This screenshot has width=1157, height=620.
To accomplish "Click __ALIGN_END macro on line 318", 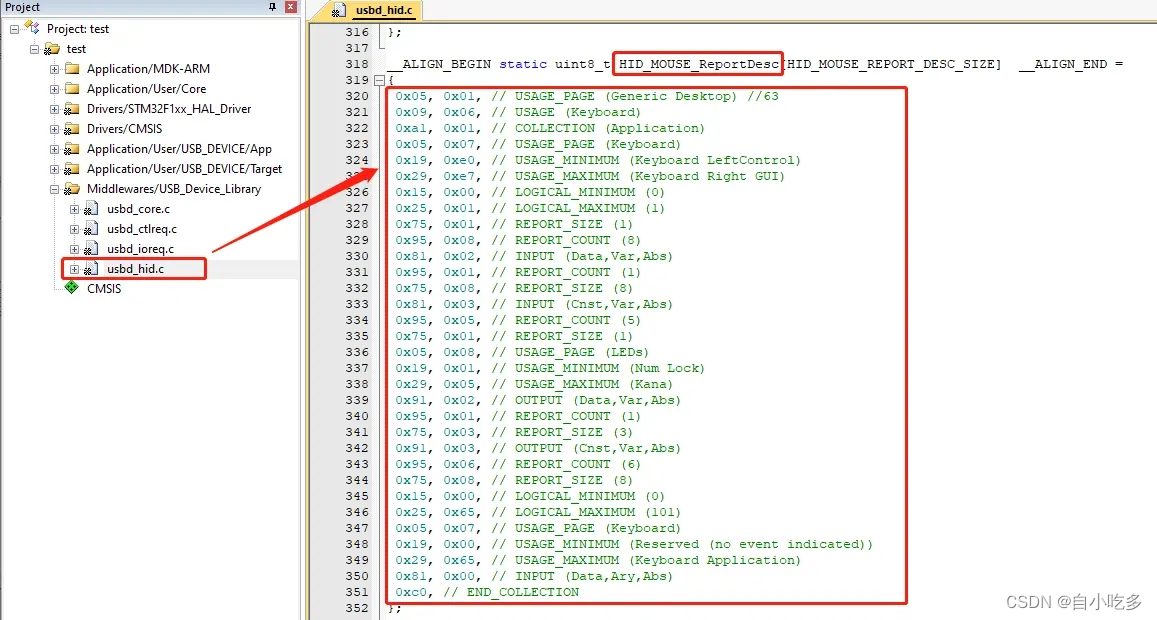I will coord(1063,64).
